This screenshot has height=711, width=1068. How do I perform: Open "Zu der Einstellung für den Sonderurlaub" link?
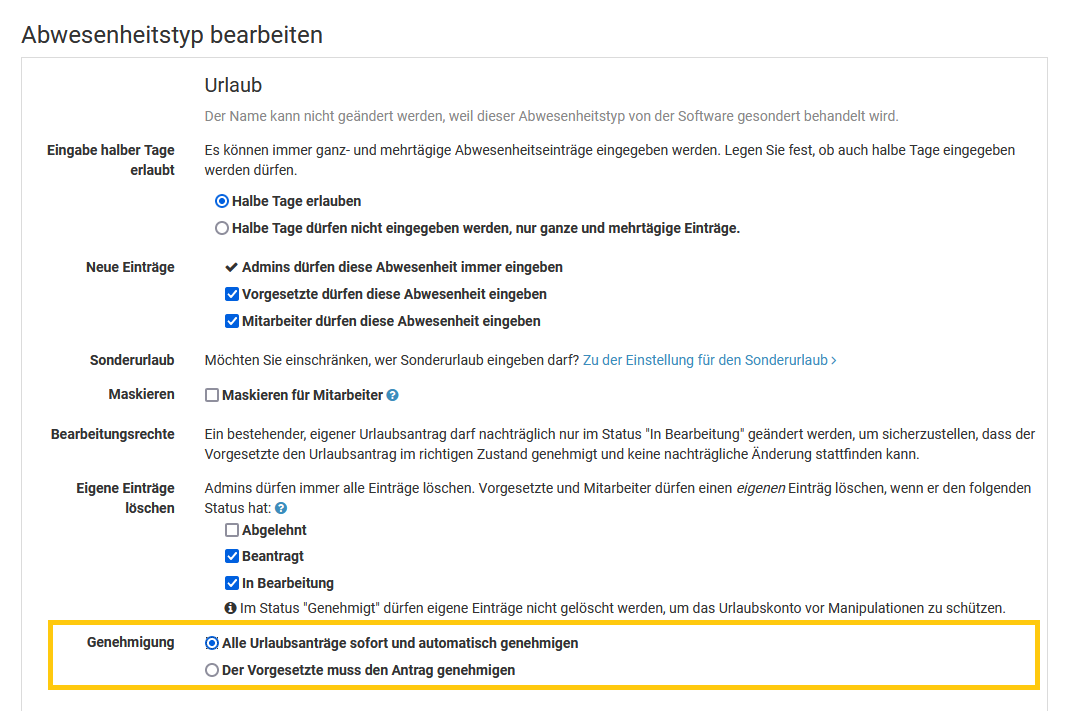click(x=709, y=360)
